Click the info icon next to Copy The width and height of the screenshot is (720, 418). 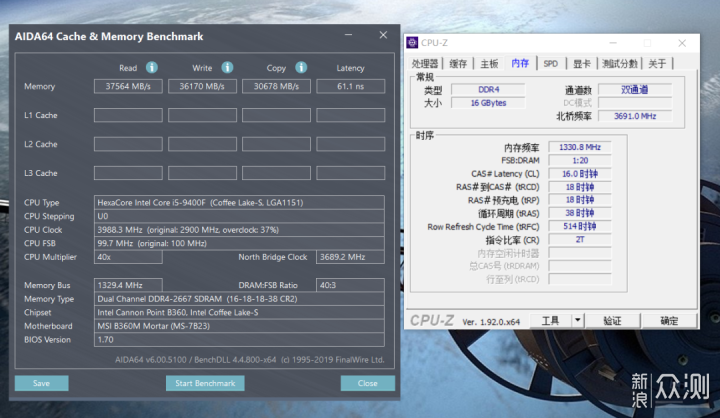[x=301, y=68]
